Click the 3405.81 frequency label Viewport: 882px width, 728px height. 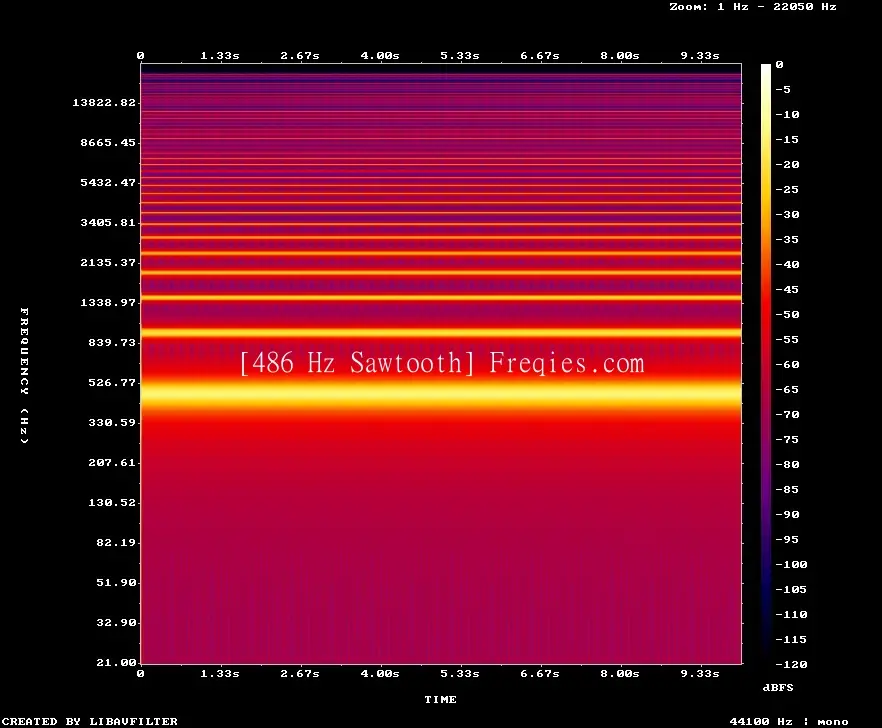[x=108, y=222]
